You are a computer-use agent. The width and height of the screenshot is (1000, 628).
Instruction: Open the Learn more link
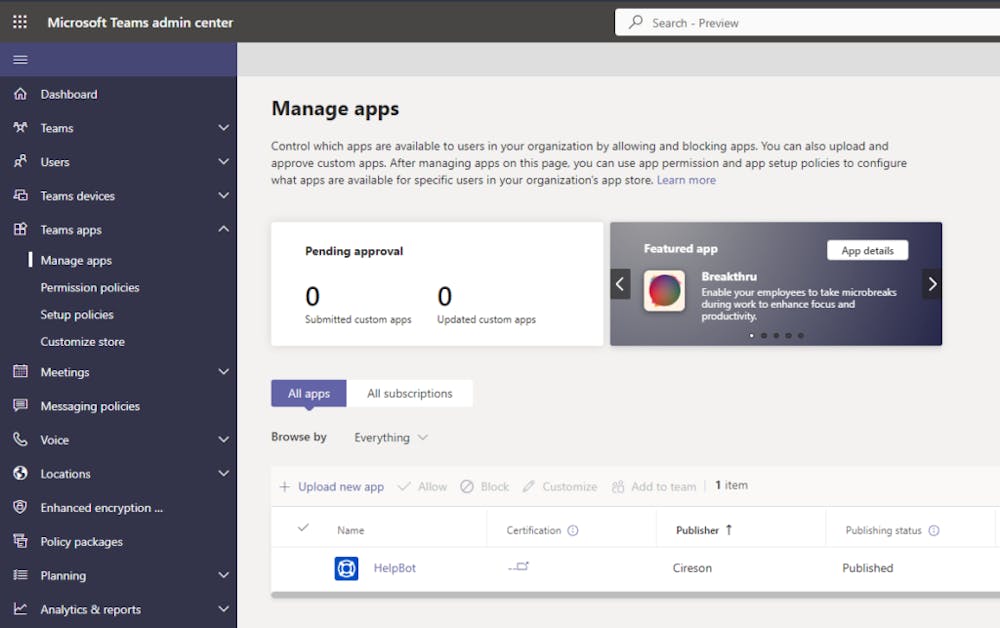(x=686, y=179)
